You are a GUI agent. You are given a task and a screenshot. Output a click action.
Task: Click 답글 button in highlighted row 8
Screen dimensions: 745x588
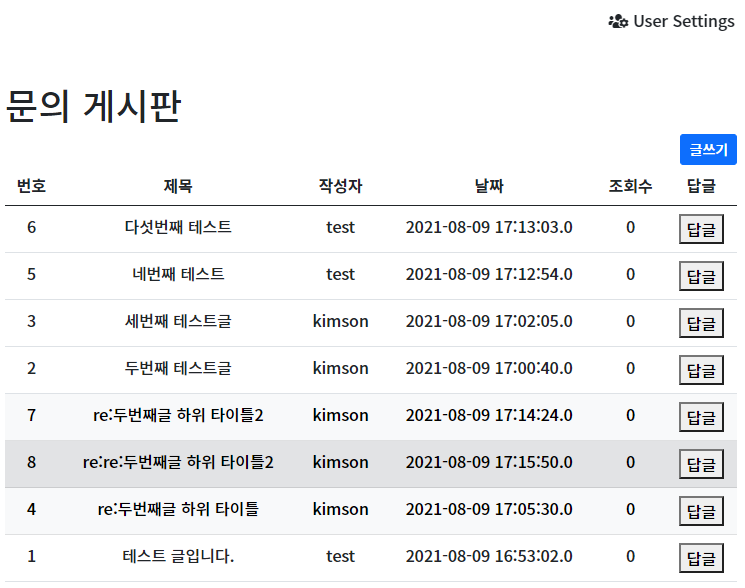click(701, 464)
